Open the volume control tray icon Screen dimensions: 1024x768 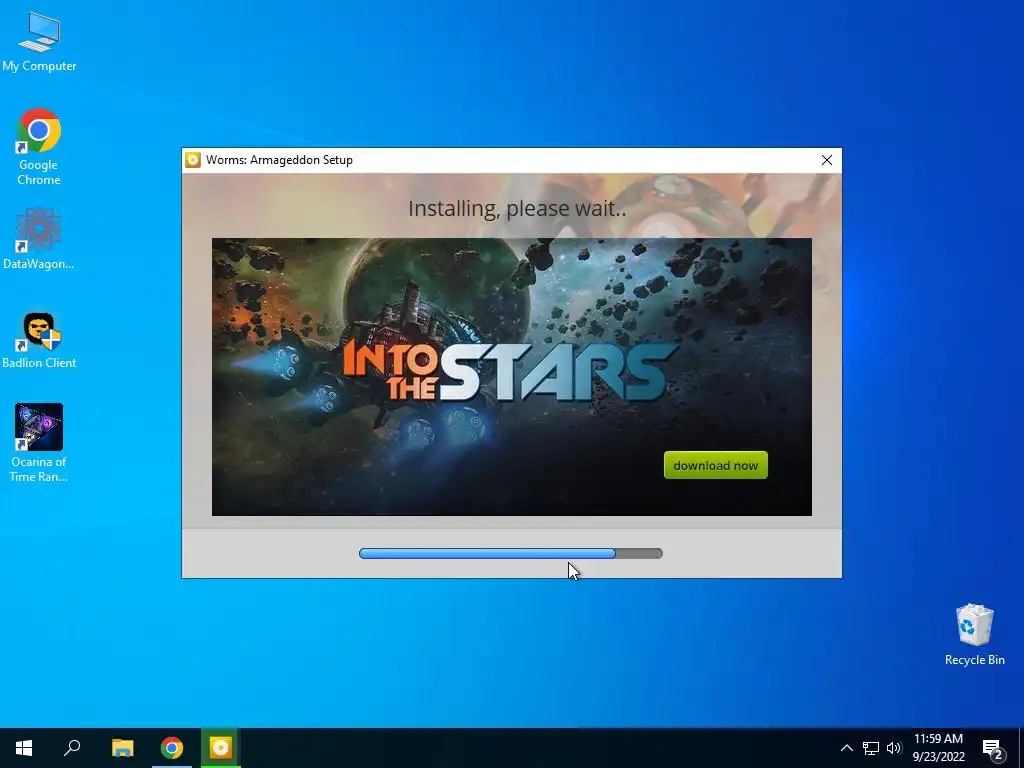[894, 748]
